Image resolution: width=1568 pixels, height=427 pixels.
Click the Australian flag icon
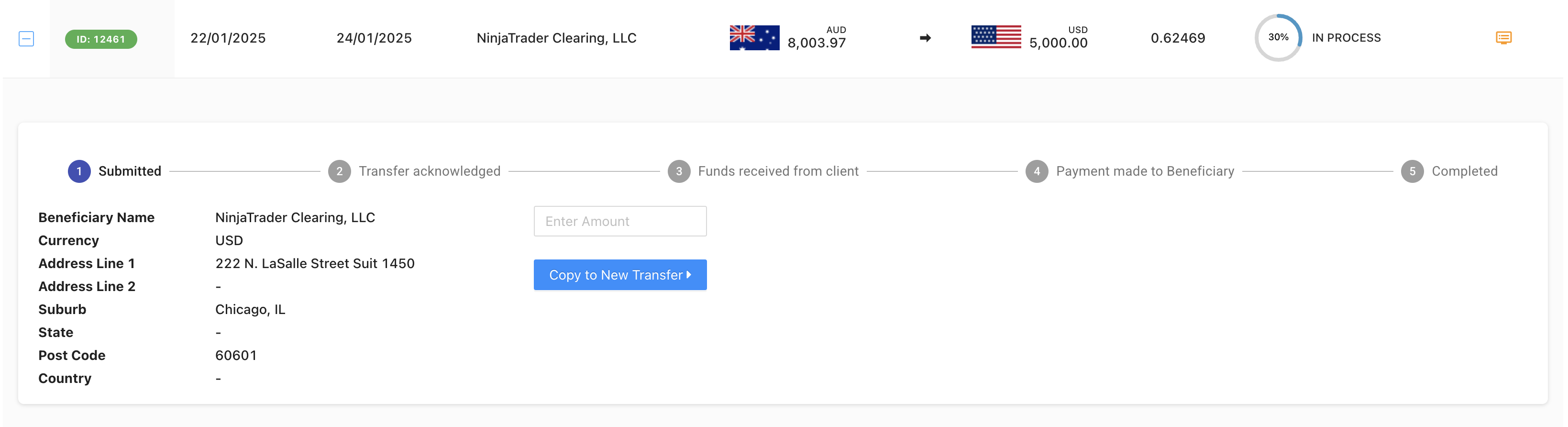754,38
